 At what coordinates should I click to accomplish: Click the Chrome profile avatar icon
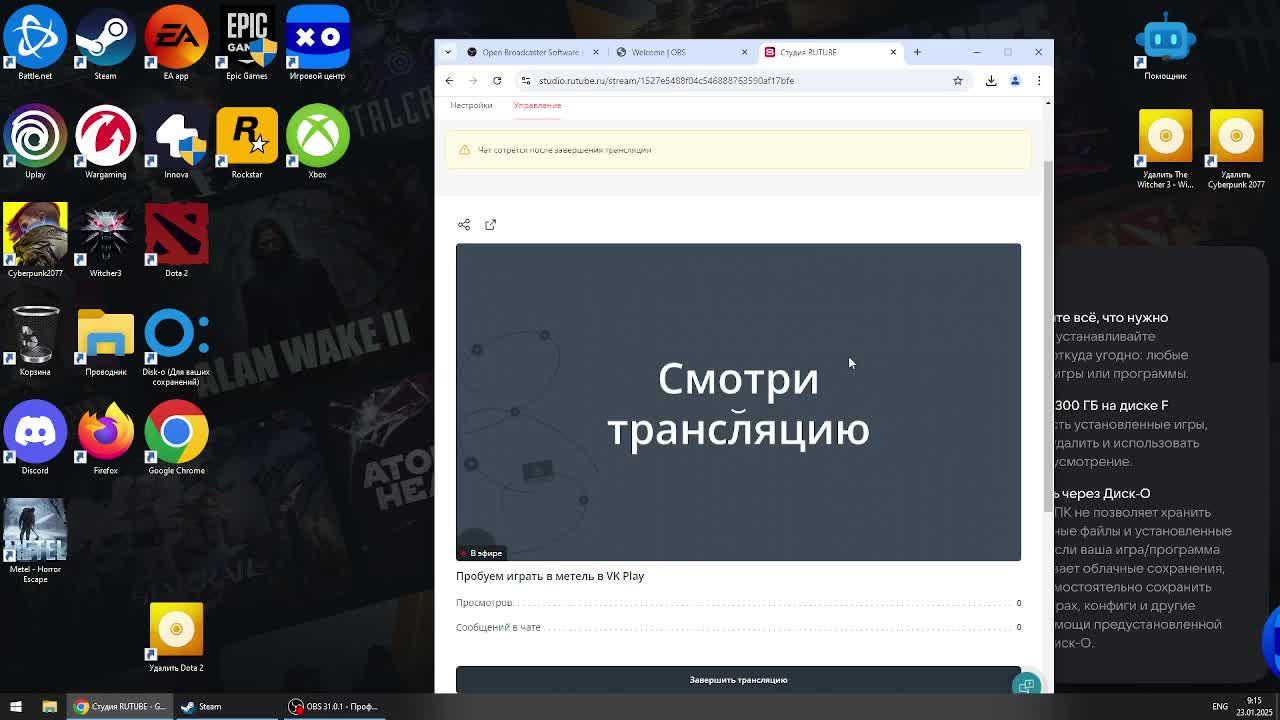pos(1015,80)
